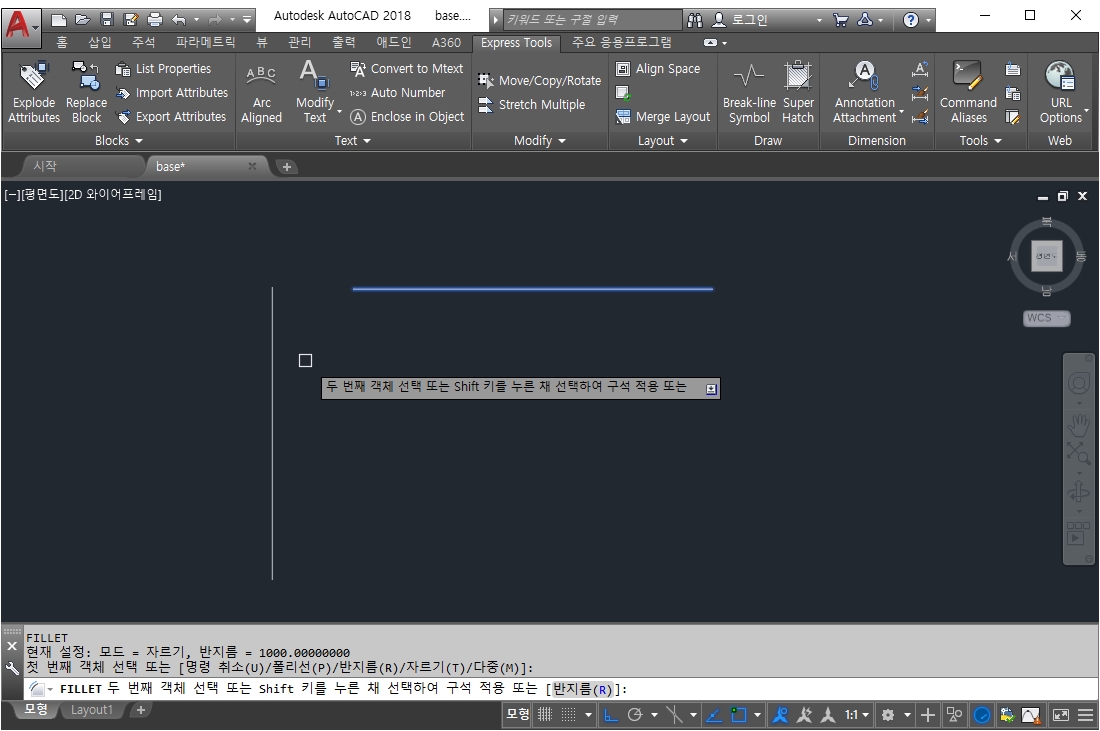The image size is (1100, 731).
Task: Open the WCS coordinate system dropdown
Action: pos(1046,318)
